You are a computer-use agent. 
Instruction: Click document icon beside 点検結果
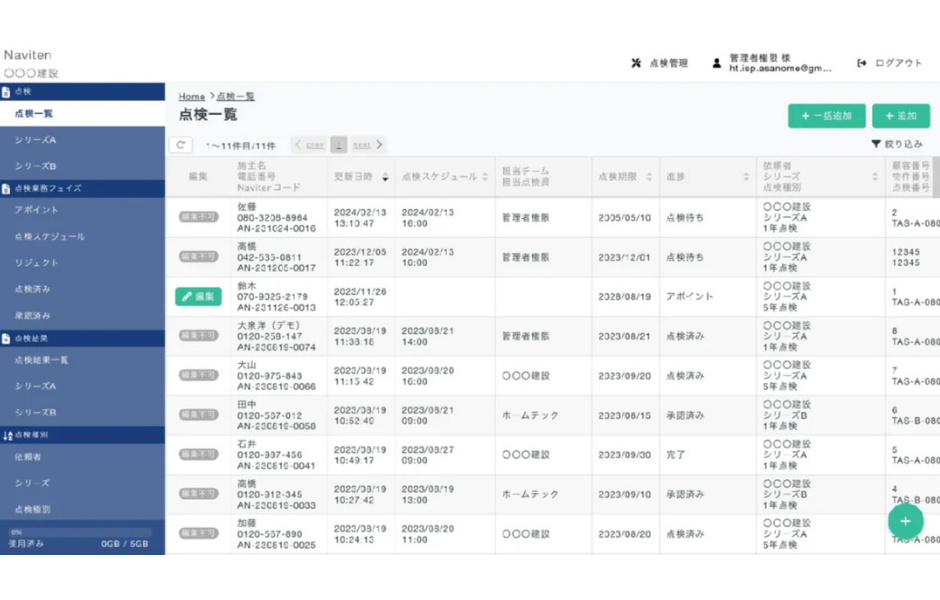click(6, 339)
